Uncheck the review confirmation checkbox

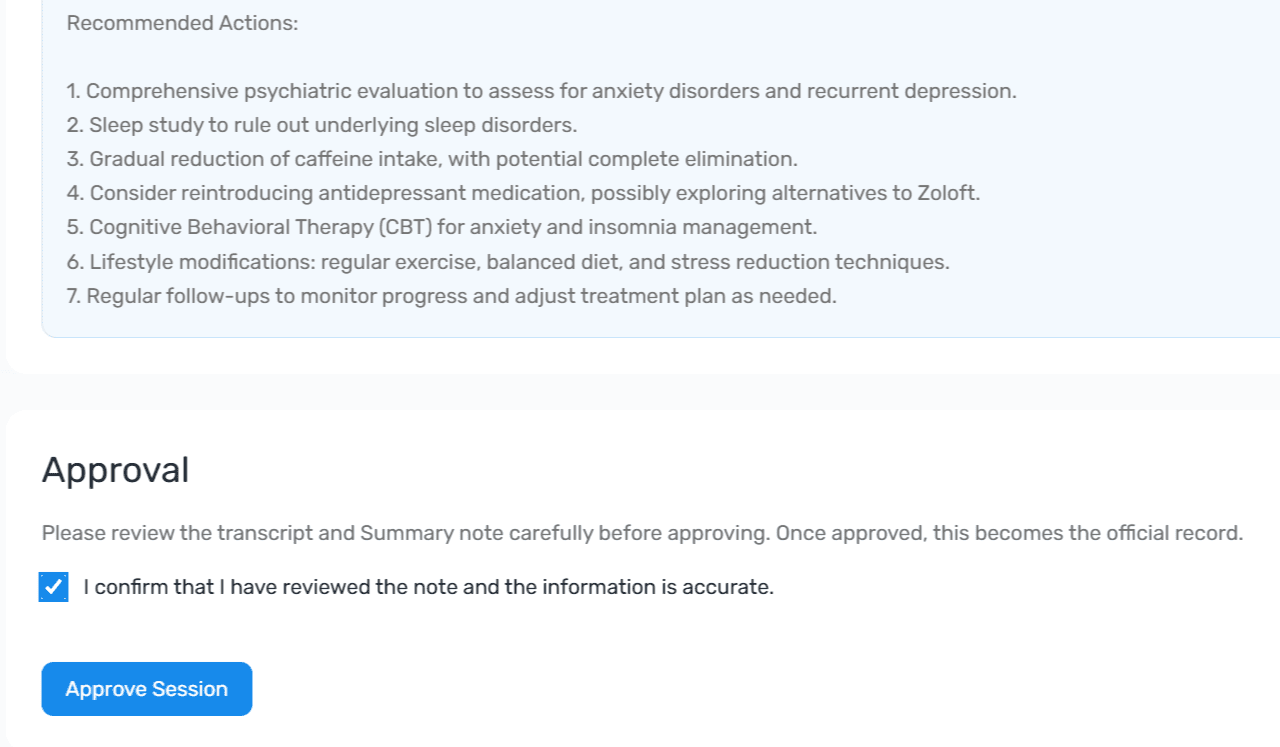(x=54, y=587)
